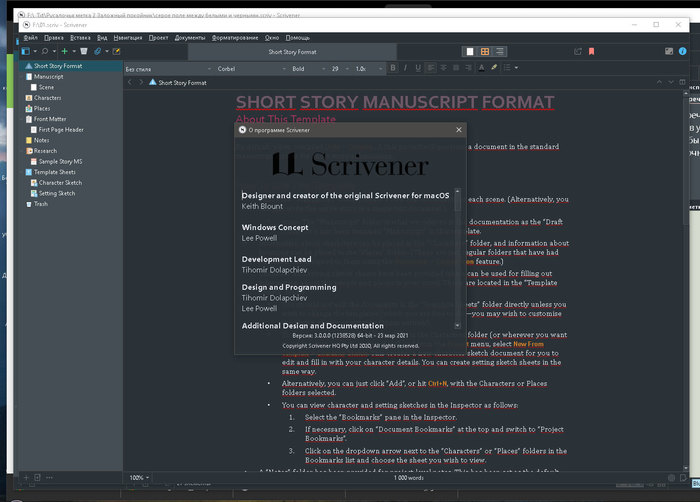The image size is (700, 502).
Task: Apply the text highlight marker tool
Action: tap(494, 68)
